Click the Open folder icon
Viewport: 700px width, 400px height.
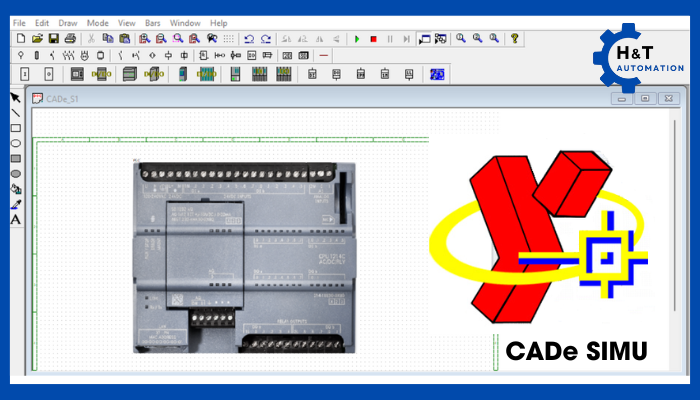point(37,38)
